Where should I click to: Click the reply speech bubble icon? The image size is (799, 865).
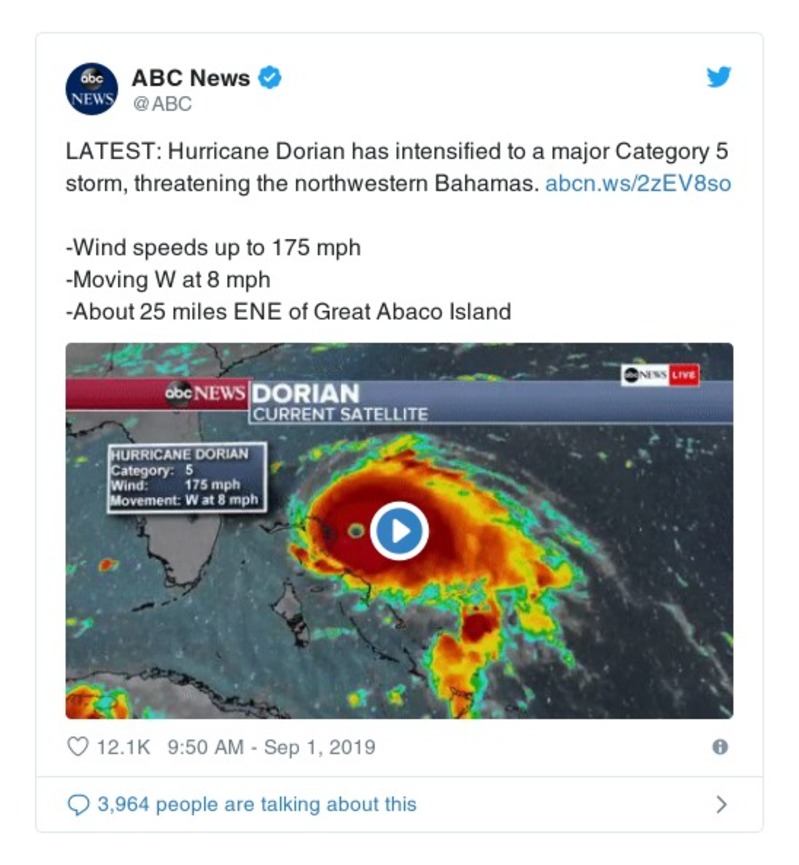click(x=77, y=804)
